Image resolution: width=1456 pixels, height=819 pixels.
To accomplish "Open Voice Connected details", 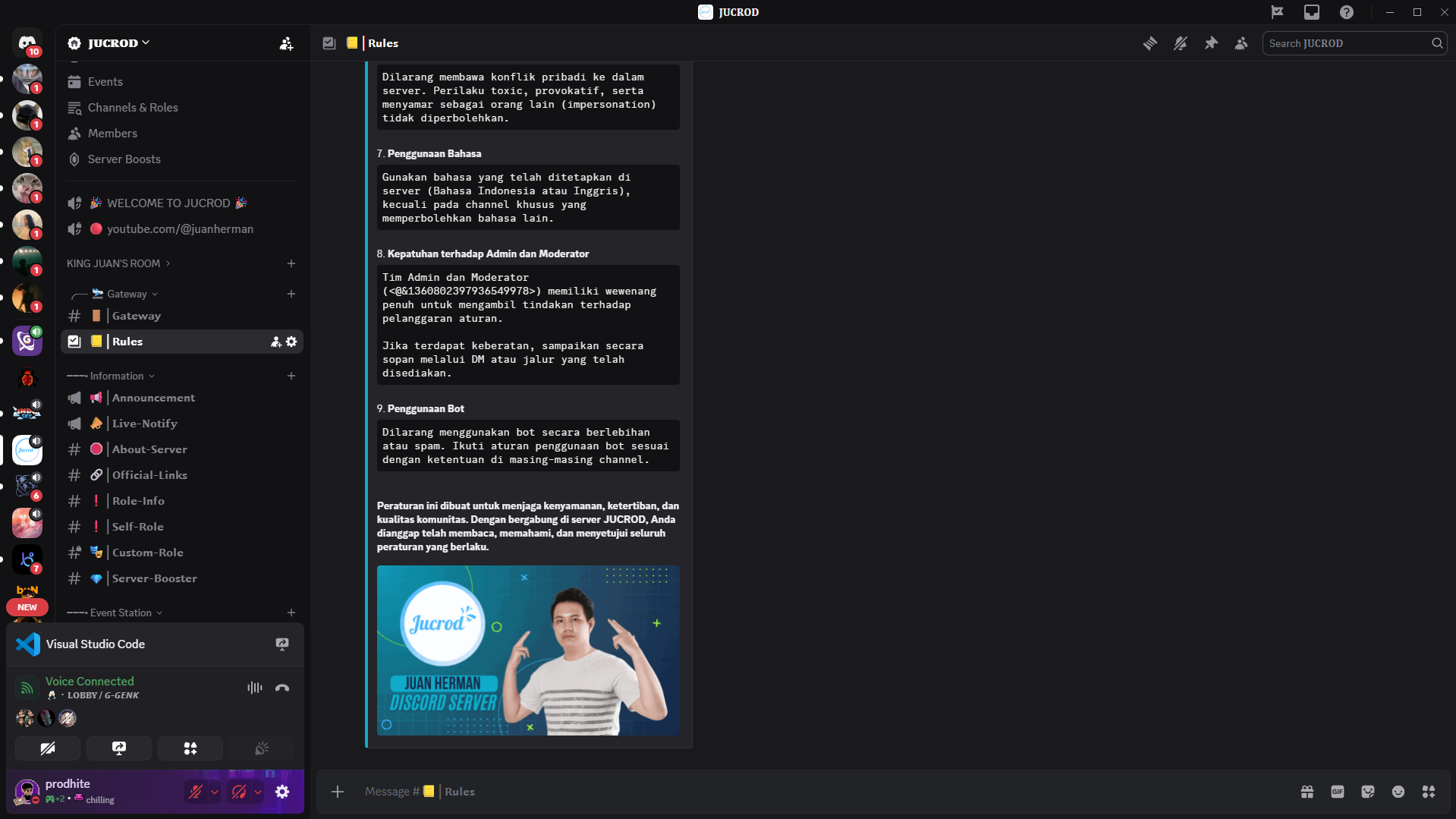I will click(90, 682).
